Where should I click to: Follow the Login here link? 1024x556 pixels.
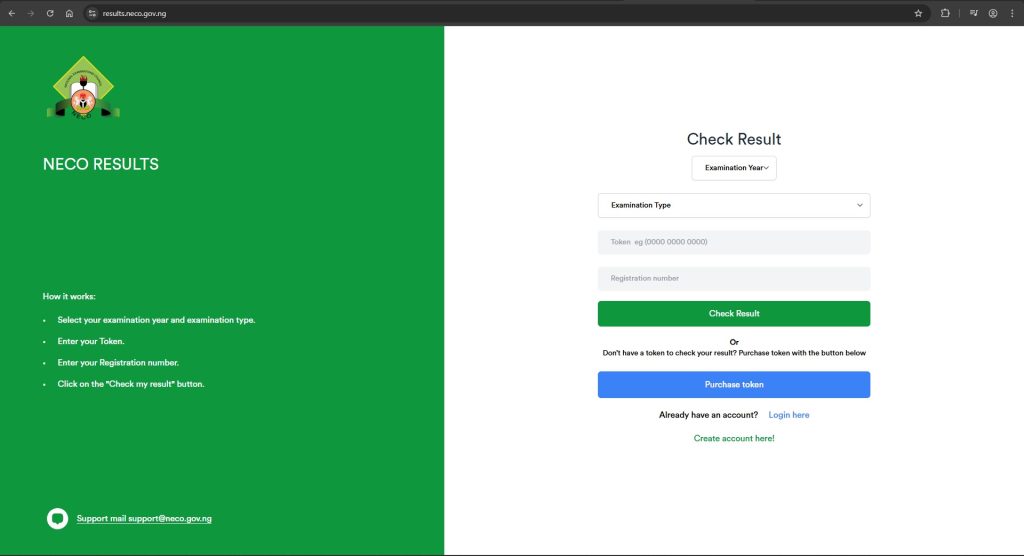[x=789, y=415]
